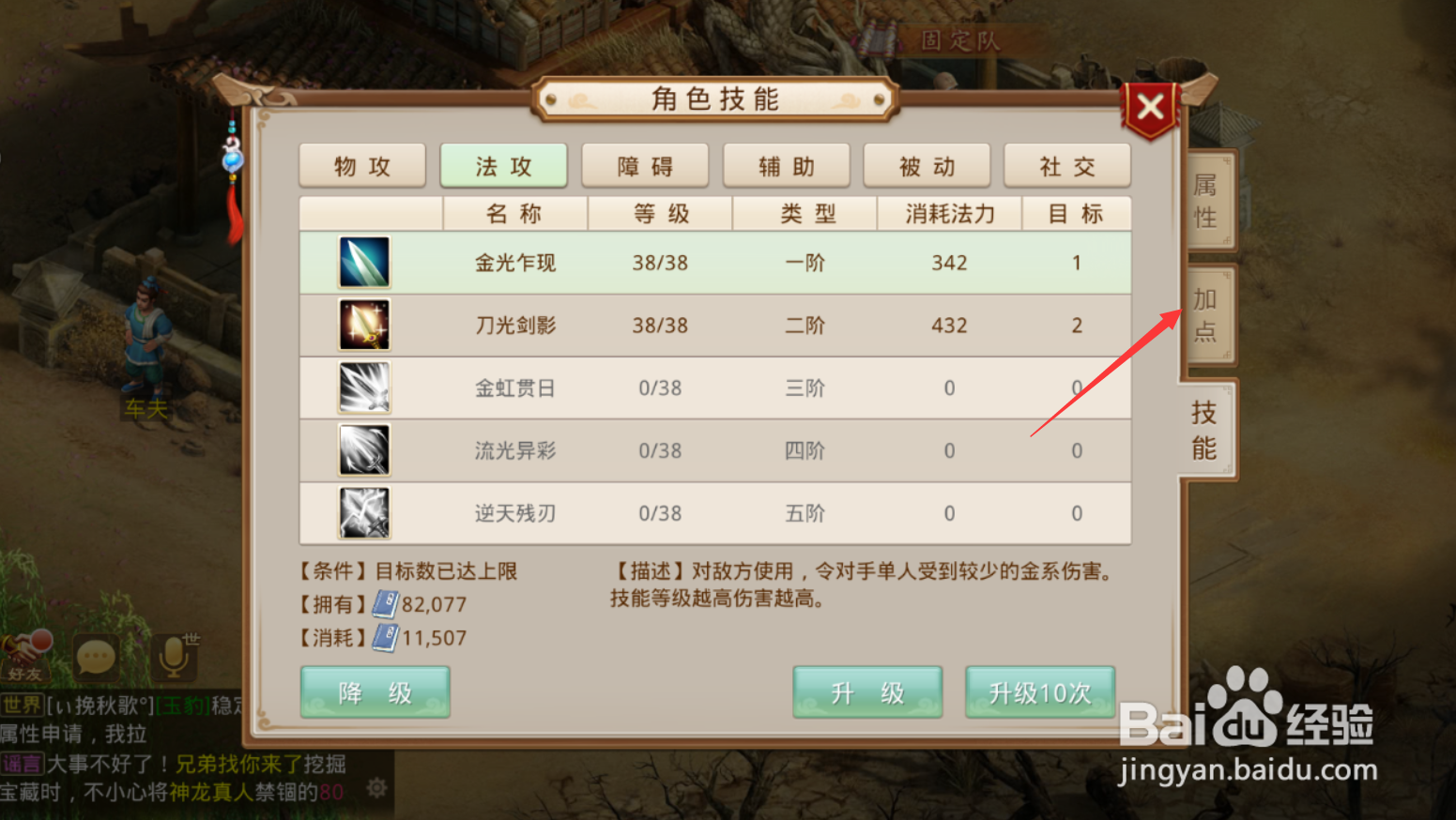
Task: Switch to the 辅助 tab
Action: pyautogui.click(x=787, y=166)
